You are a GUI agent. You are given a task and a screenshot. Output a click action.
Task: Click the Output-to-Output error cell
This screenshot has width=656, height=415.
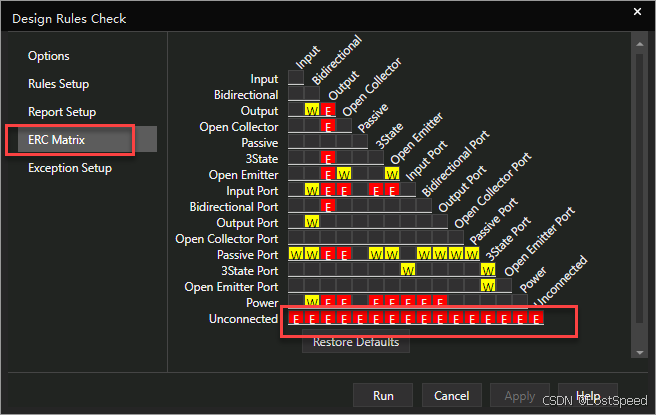[328, 110]
